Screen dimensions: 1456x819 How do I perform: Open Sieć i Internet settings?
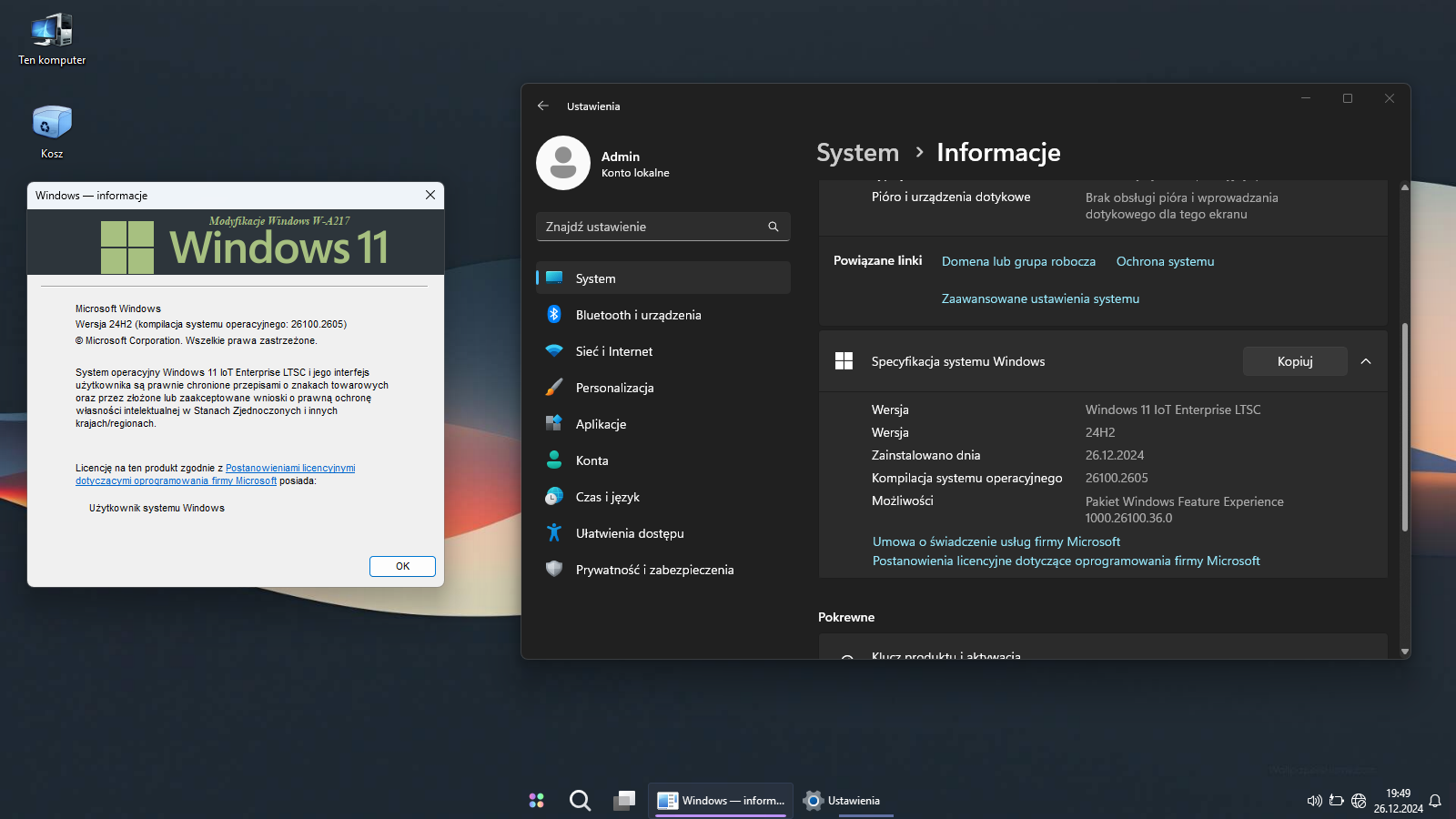pos(613,351)
